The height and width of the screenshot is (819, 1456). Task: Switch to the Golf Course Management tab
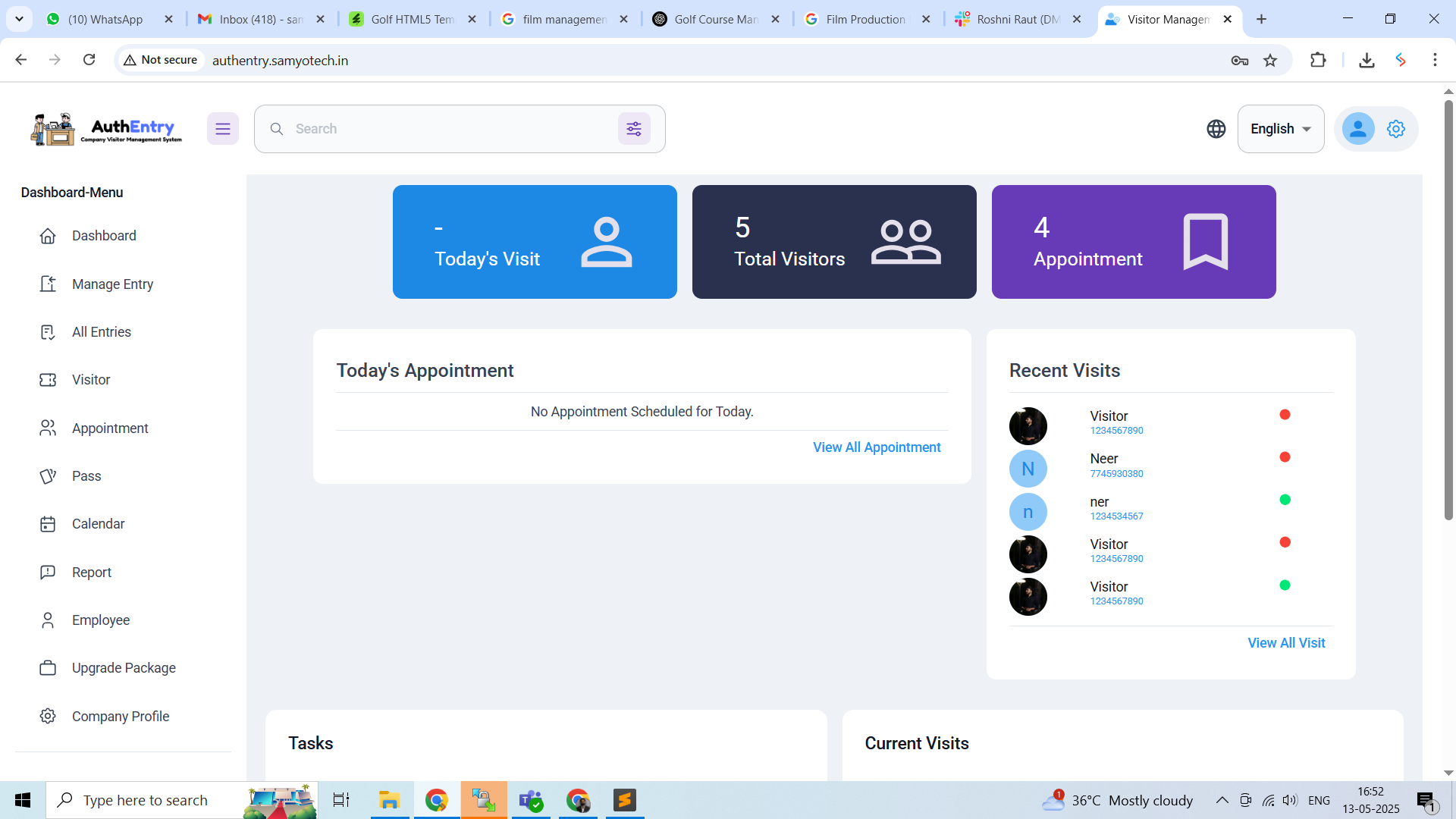[713, 19]
